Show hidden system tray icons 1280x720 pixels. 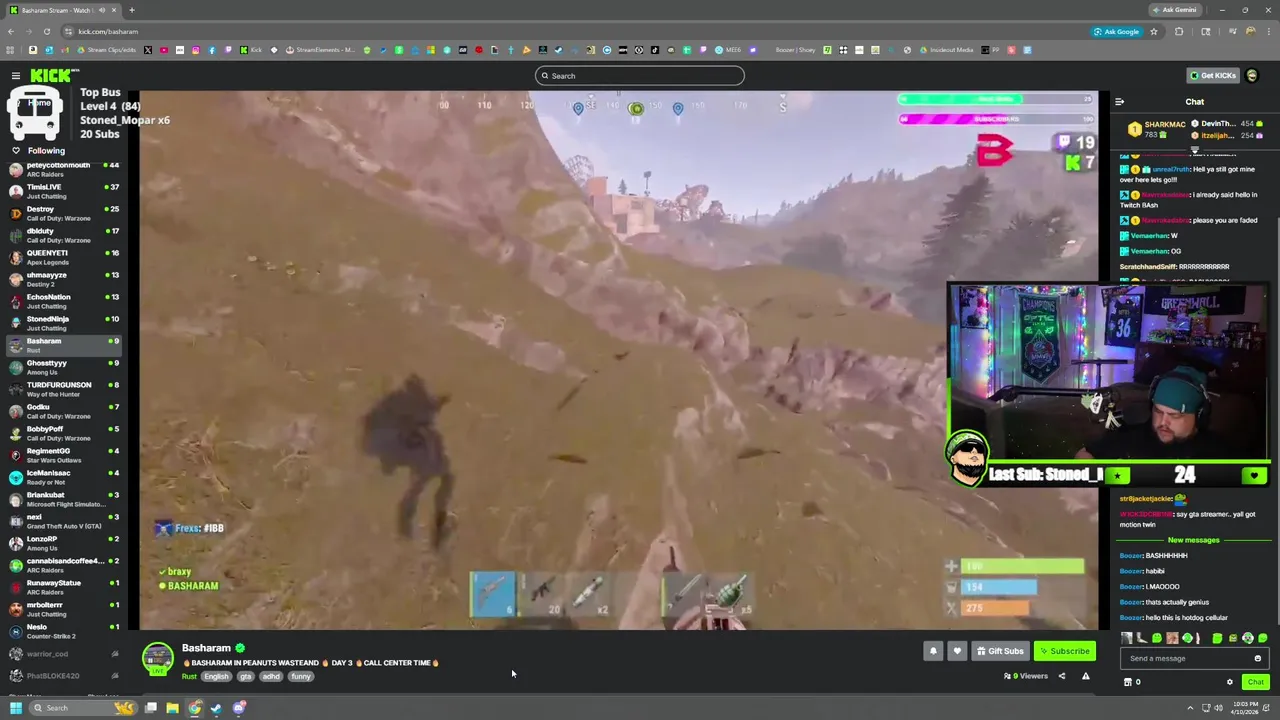coord(1190,708)
